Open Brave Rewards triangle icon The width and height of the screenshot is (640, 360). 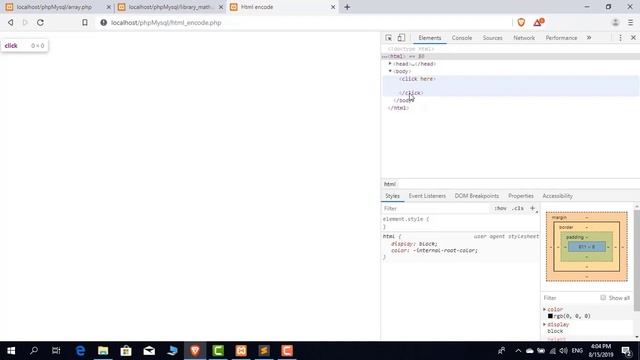pos(539,22)
